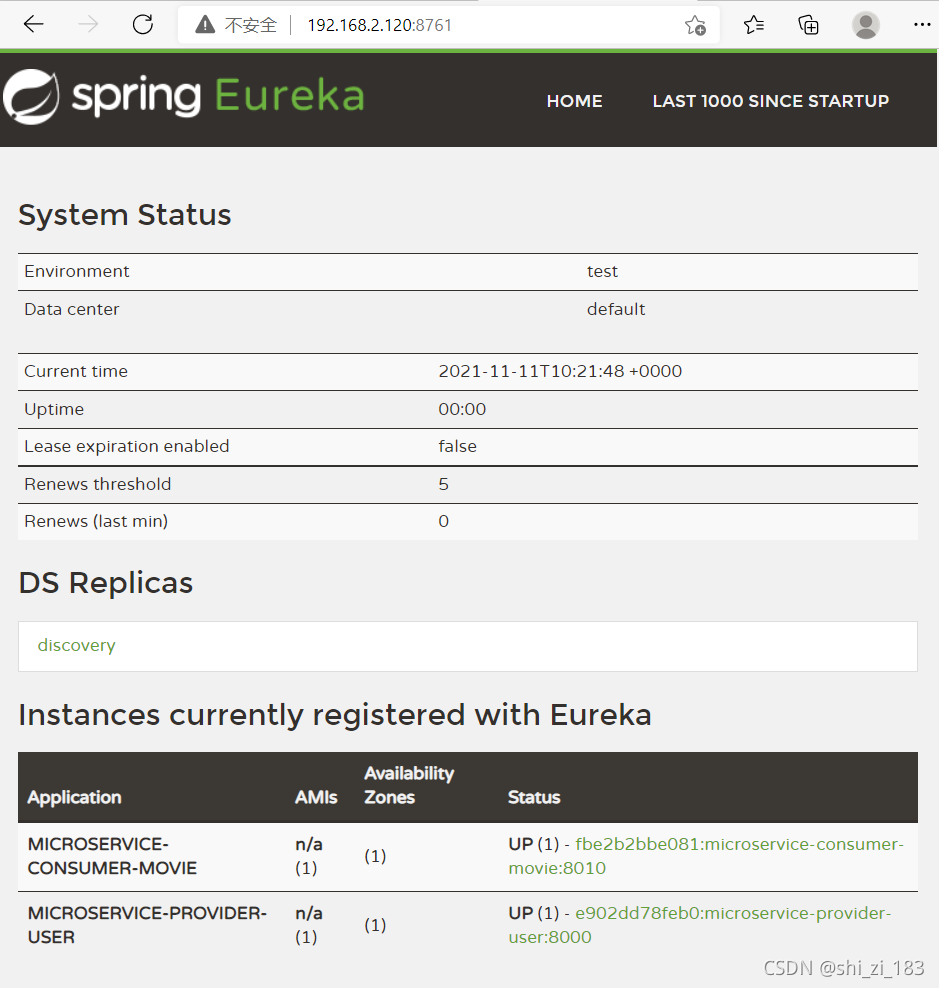Open the HOME nav item
This screenshot has width=939, height=988.
point(574,101)
